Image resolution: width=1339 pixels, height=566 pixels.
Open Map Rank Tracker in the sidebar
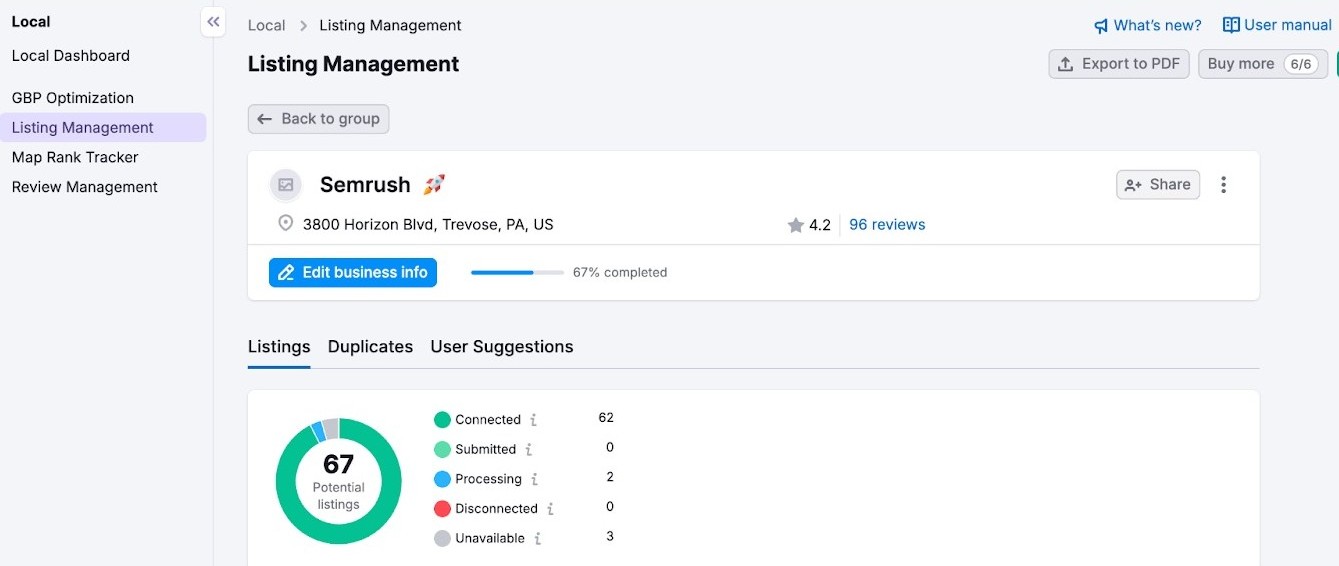click(x=75, y=157)
